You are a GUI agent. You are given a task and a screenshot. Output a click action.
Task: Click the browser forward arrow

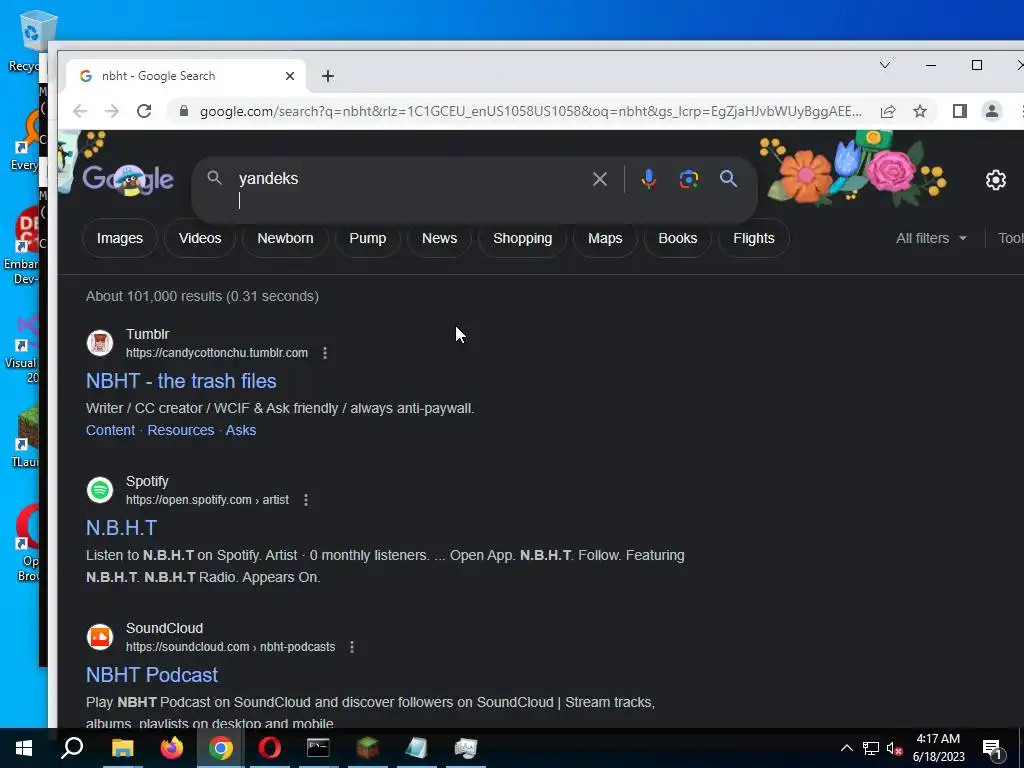112,111
